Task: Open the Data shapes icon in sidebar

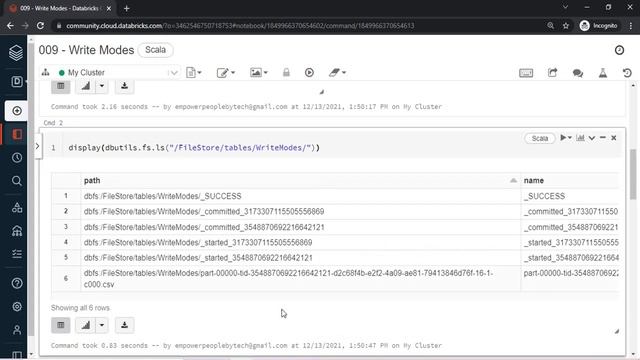Action: coord(17,207)
